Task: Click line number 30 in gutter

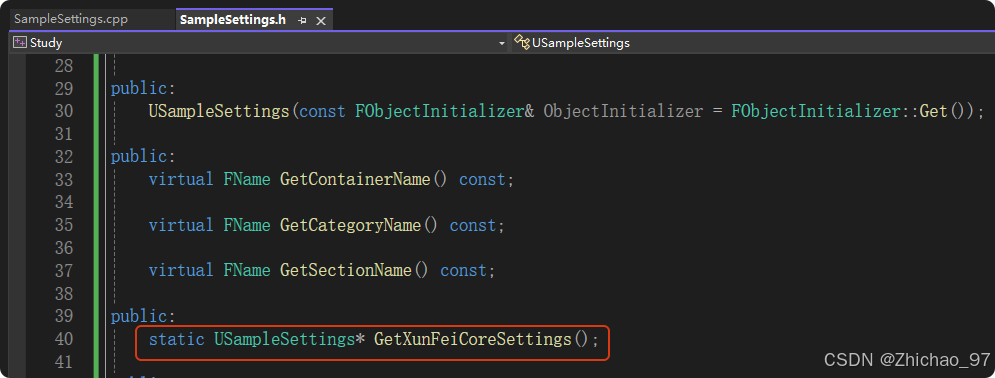Action: click(64, 111)
